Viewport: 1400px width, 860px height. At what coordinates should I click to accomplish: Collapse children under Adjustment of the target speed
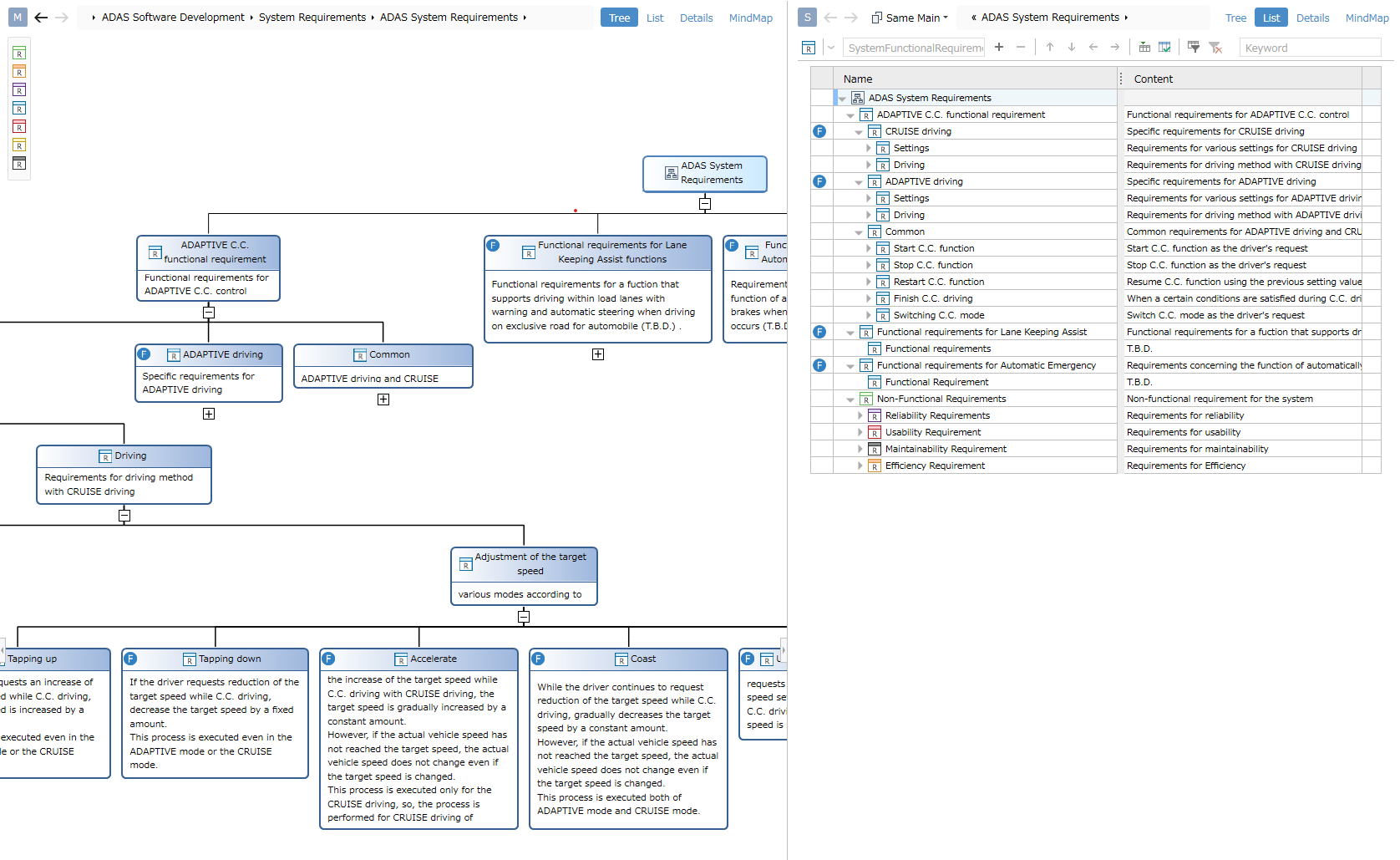click(524, 617)
